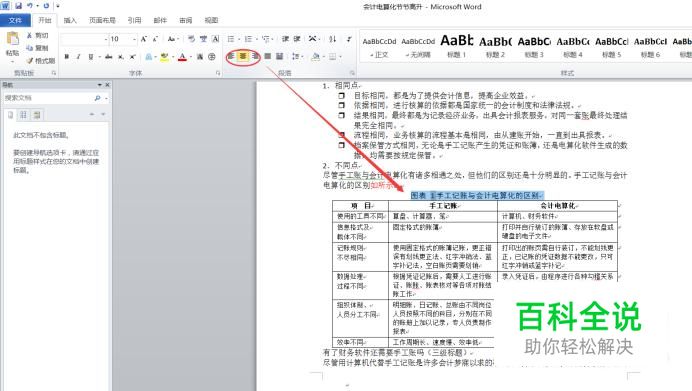The image size is (692, 391).
Task: Toggle Subscript formatting
Action: [x=120, y=56]
